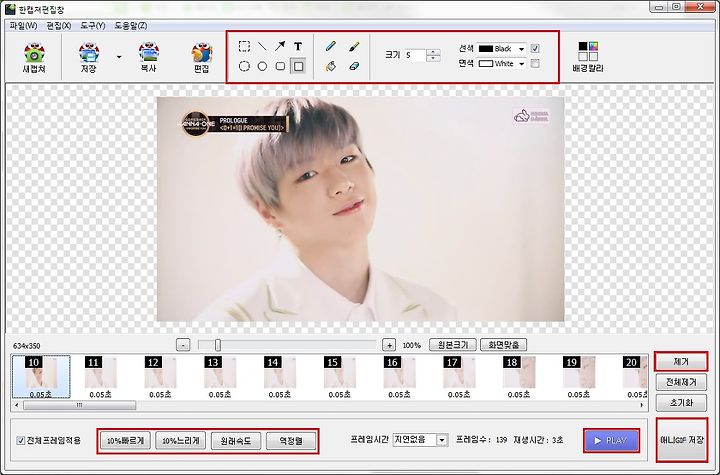Toggle the 면색 fill color checkbox
This screenshot has width=720, height=475.
pos(535,63)
